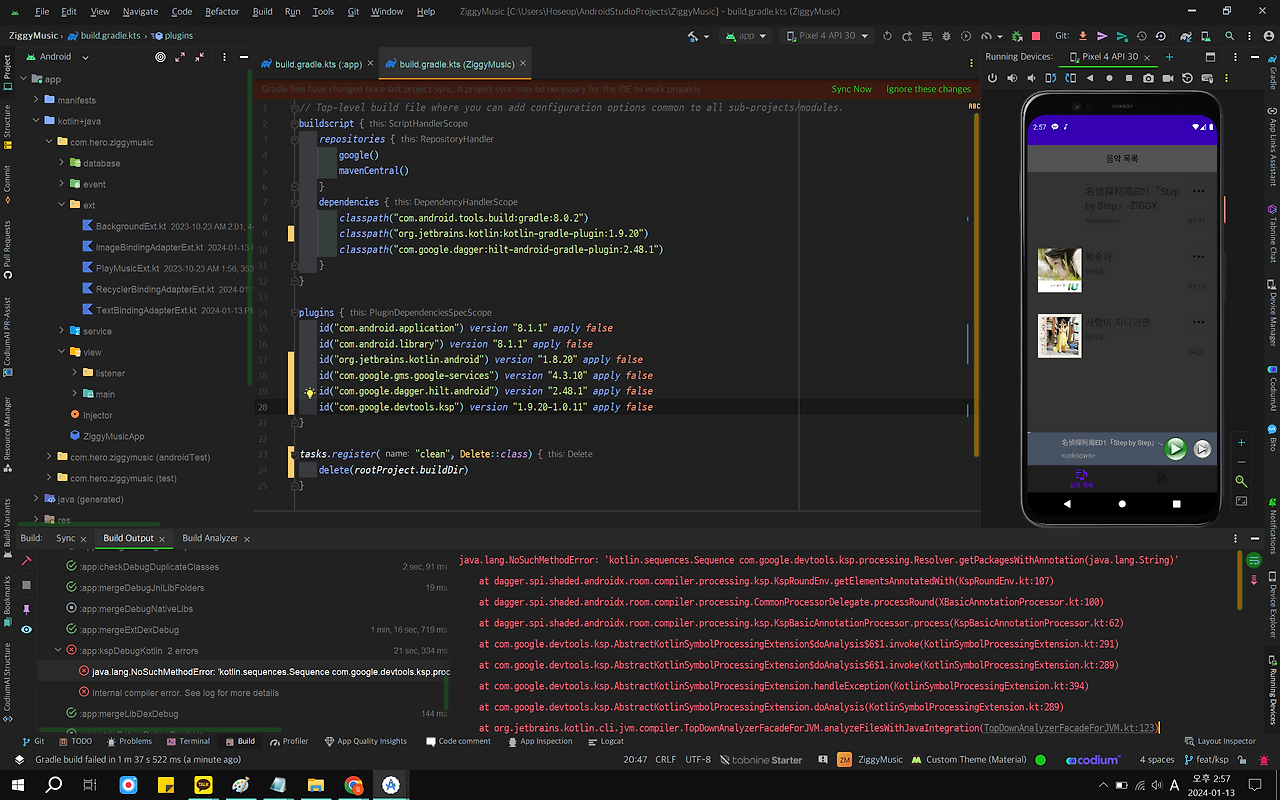Skip to next track in emulator player
The image size is (1280, 800).
1203,449
